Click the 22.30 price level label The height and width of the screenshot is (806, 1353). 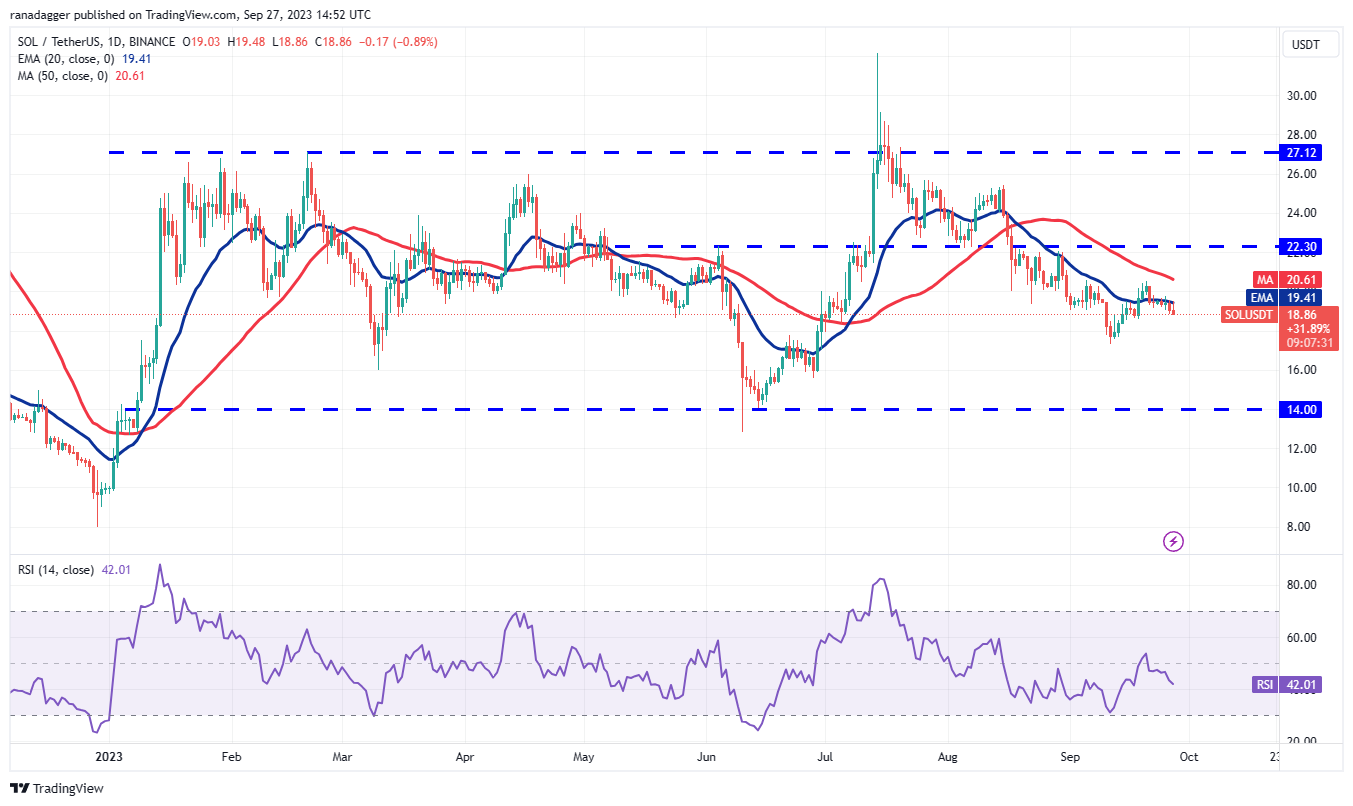[1299, 245]
